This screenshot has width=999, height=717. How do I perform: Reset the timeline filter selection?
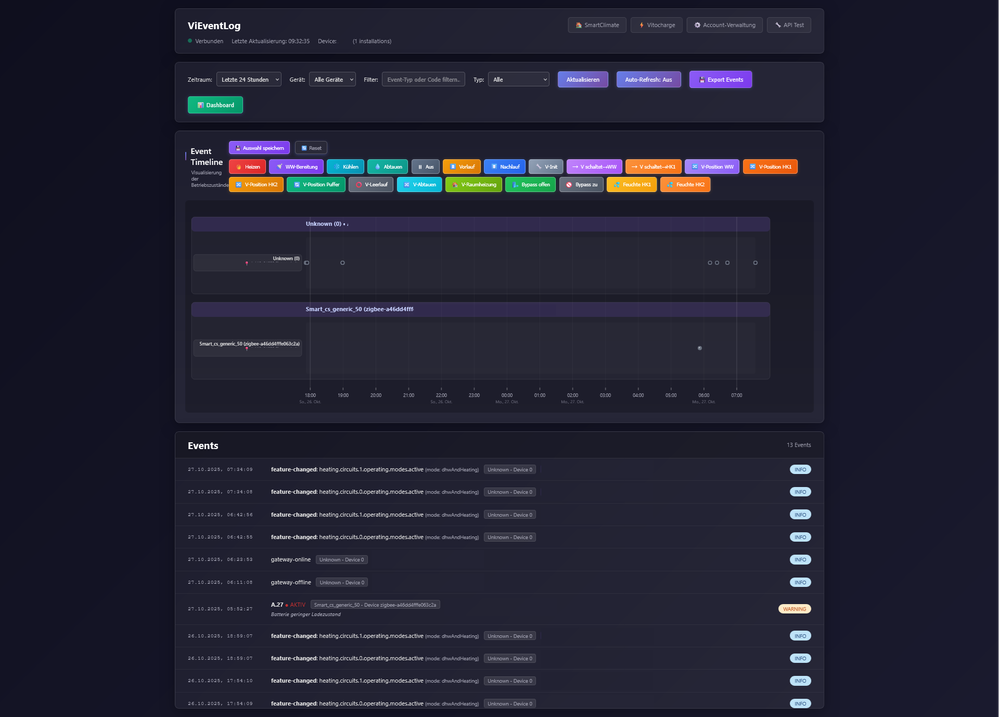point(311,148)
